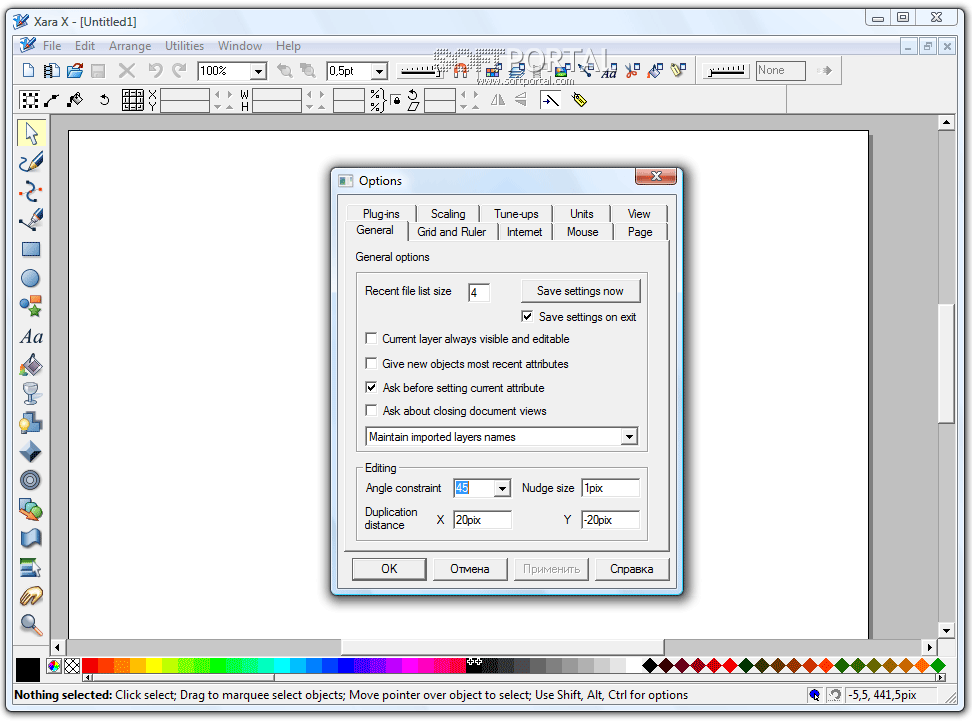The width and height of the screenshot is (972, 725).
Task: Uncheck Ask before setting current attribute
Action: [x=371, y=387]
